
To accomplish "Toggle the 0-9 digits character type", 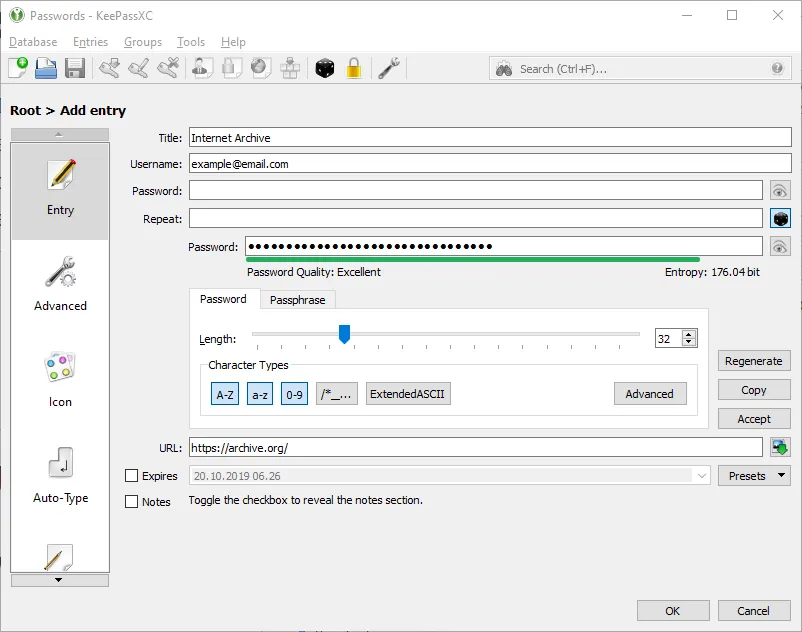I will (295, 394).
